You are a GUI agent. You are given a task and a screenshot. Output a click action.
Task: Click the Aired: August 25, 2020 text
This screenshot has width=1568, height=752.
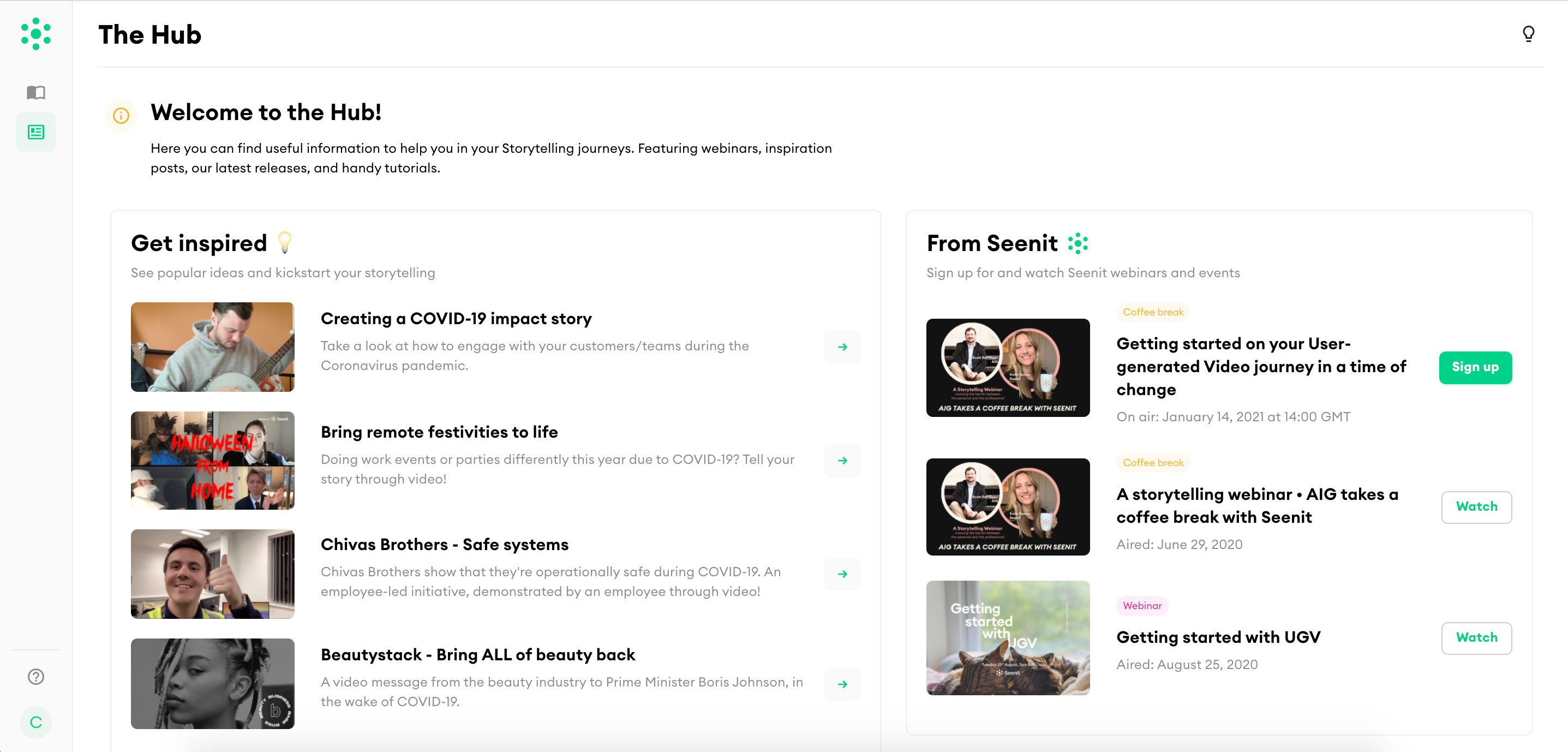pyautogui.click(x=1187, y=664)
